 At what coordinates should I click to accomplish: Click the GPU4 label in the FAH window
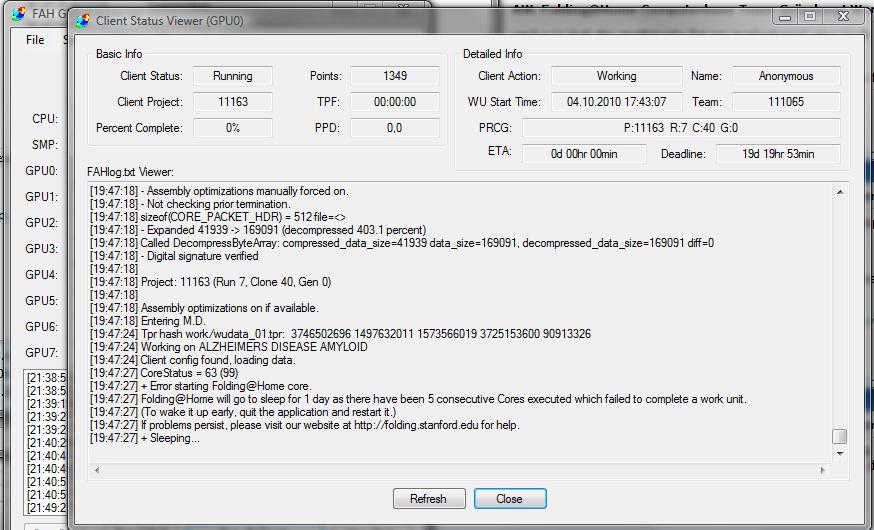coord(41,275)
